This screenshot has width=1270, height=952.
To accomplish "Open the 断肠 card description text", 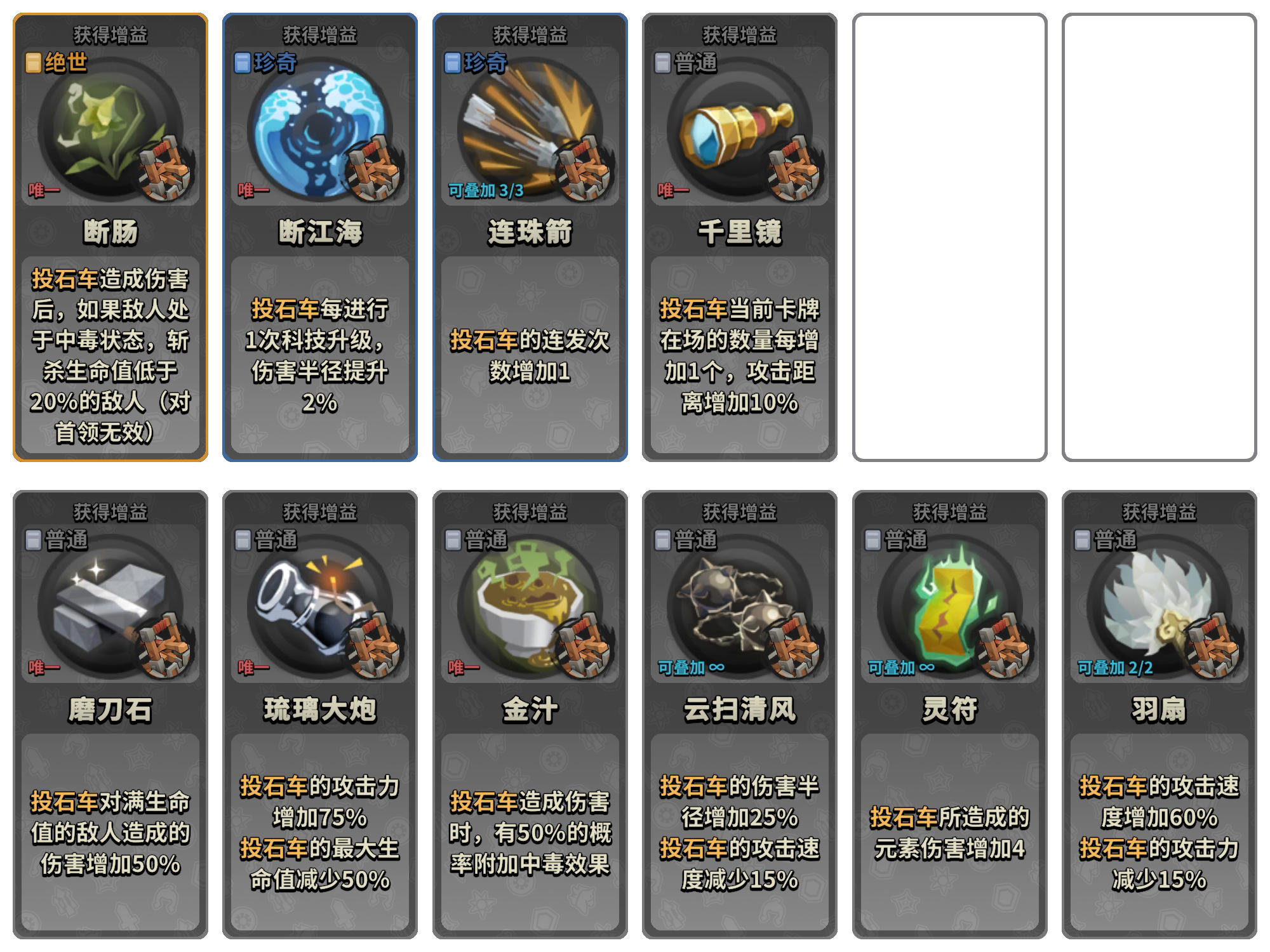I will (x=110, y=355).
